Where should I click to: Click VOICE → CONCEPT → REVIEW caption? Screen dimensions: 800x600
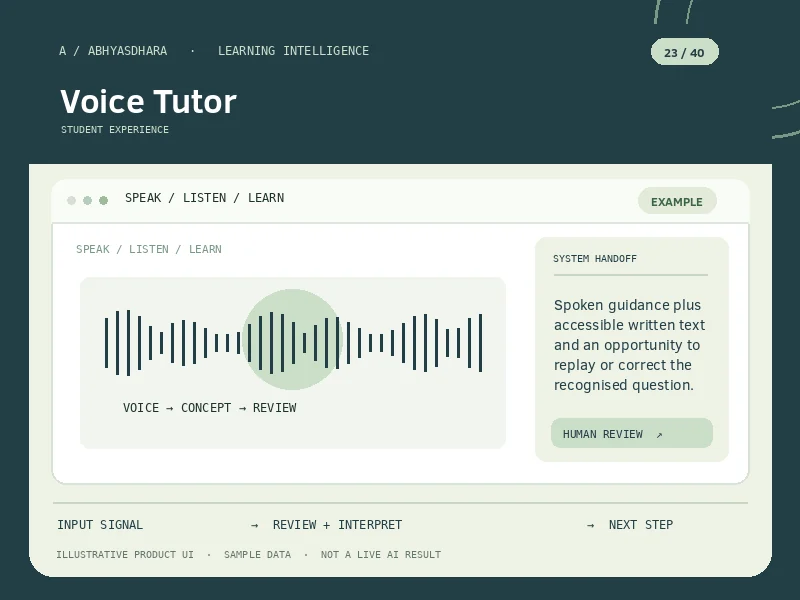coord(210,408)
